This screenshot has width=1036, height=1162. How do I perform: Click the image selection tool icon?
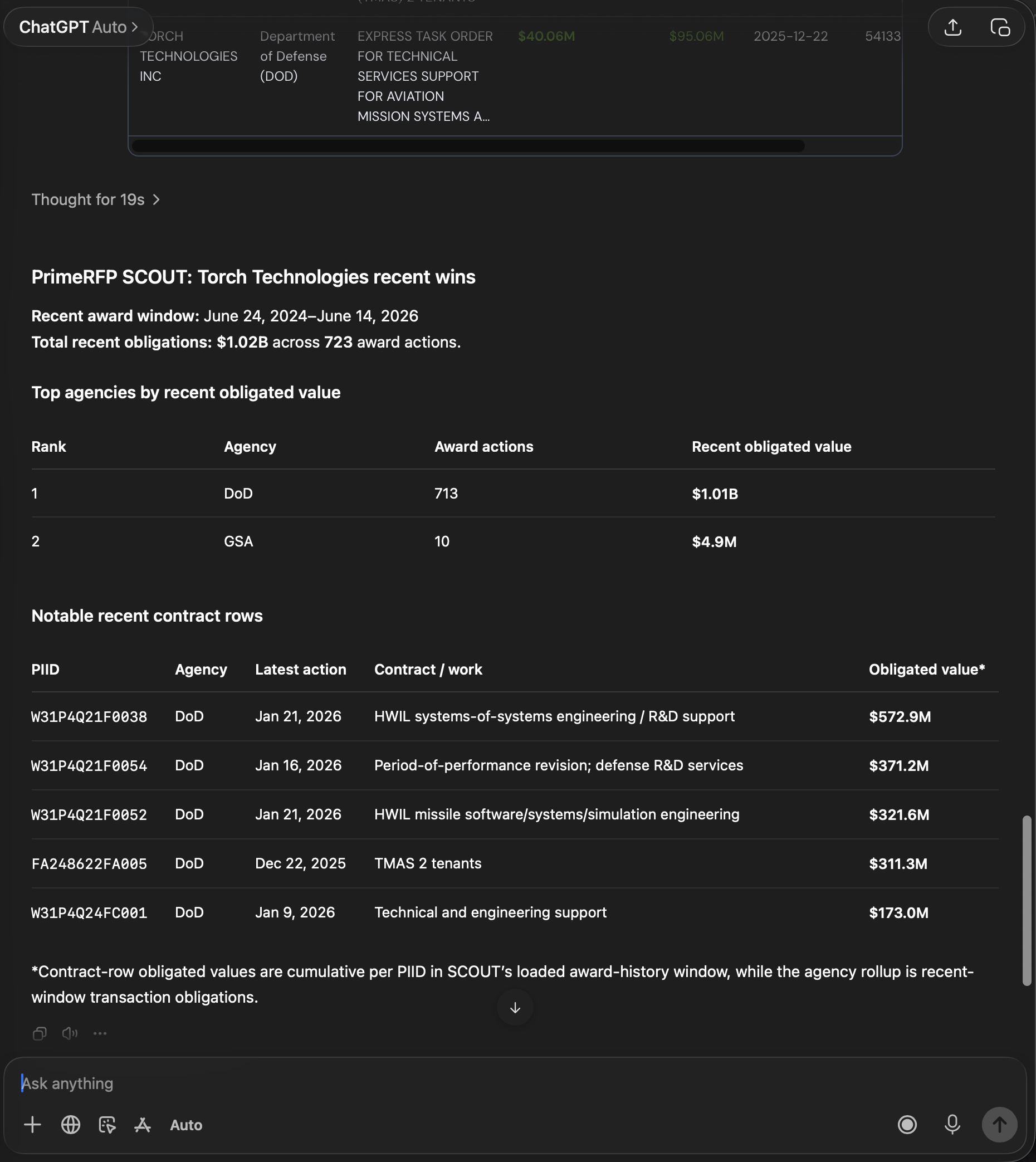(x=107, y=1125)
